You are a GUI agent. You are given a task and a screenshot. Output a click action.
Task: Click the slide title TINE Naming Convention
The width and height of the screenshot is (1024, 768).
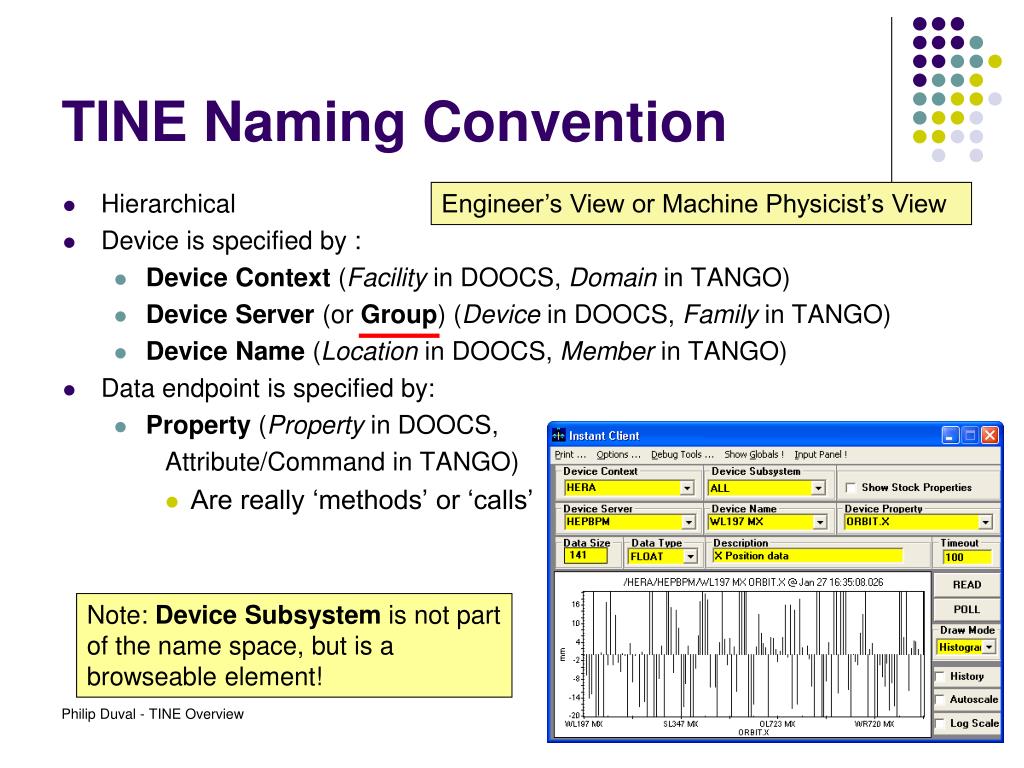pyautogui.click(x=394, y=122)
